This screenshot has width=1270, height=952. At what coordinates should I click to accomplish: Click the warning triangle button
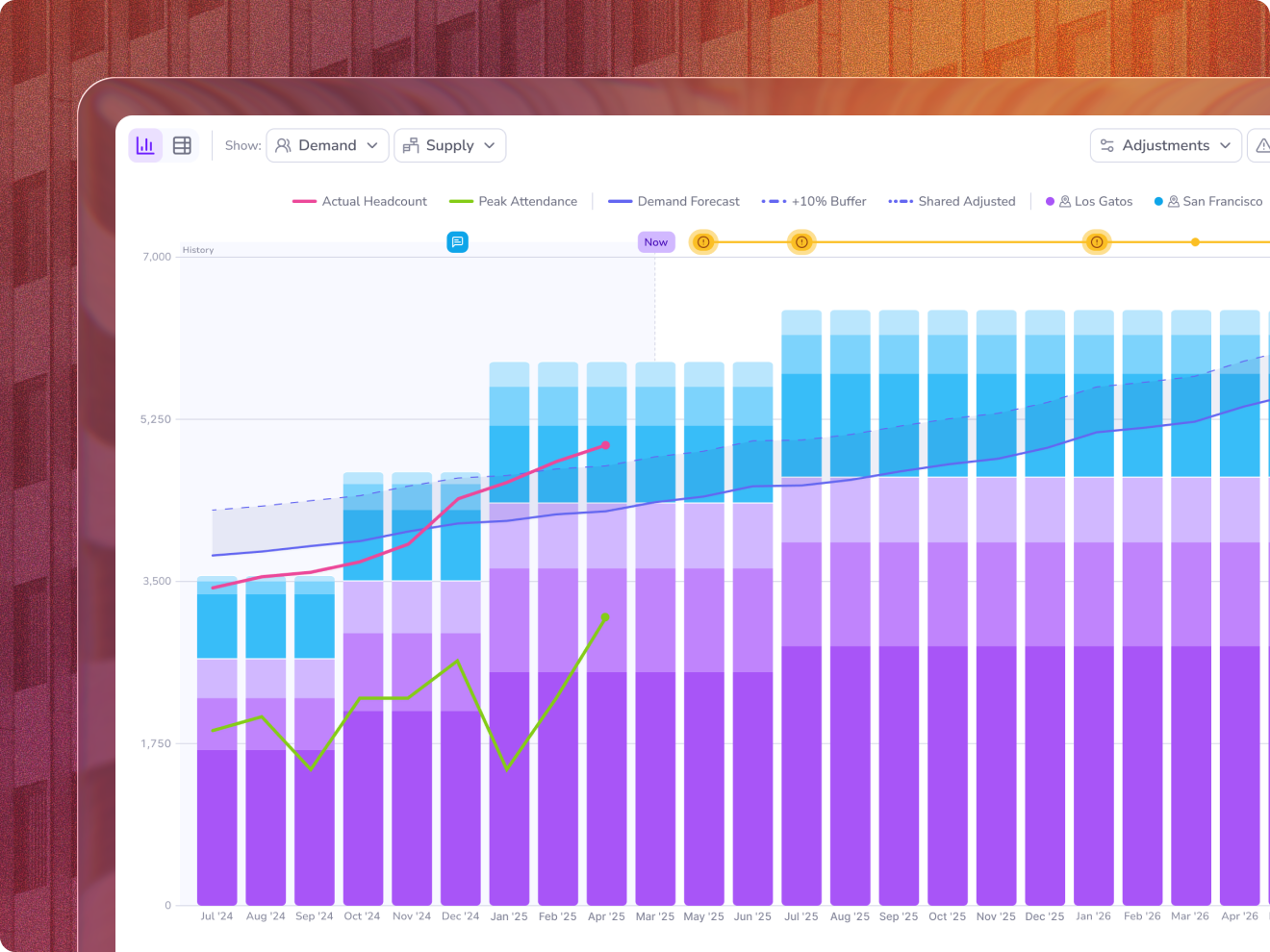(1261, 145)
